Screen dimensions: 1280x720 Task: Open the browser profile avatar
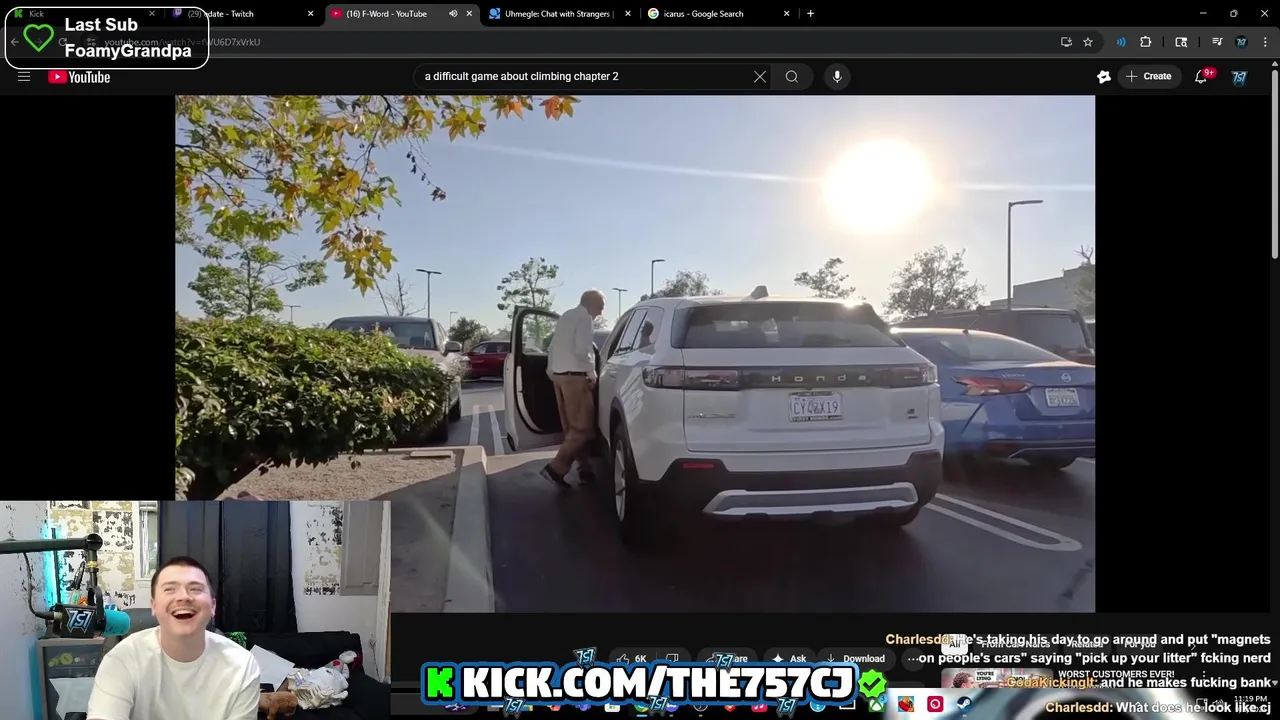[x=1241, y=42]
